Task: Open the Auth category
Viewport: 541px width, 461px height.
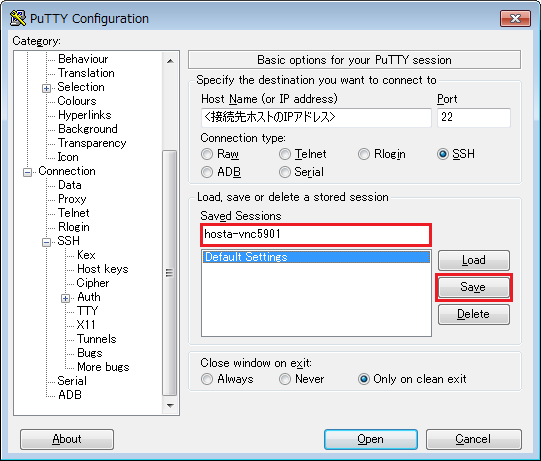Action: pos(89,297)
